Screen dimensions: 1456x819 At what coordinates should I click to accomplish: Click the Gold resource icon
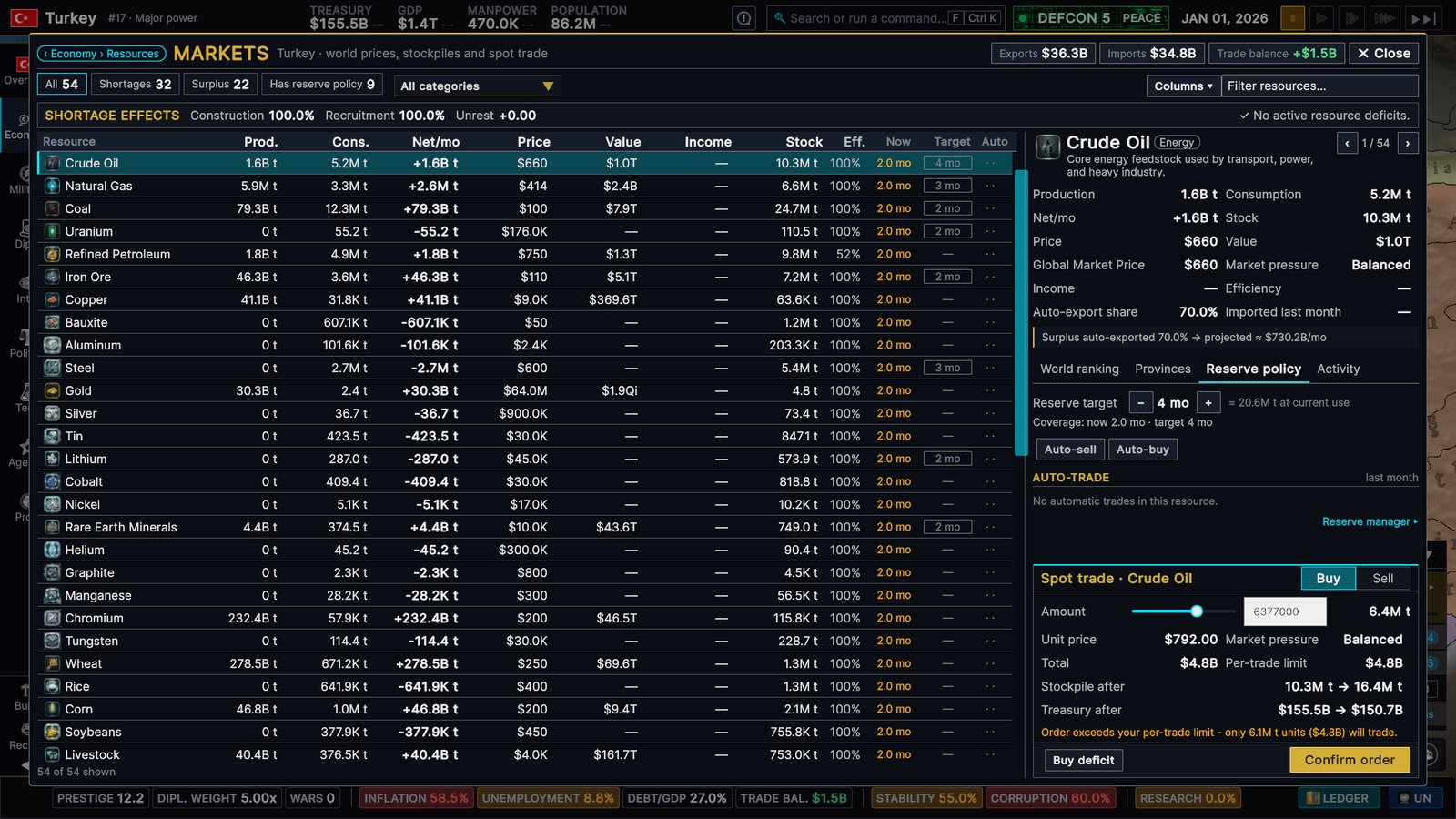pyautogui.click(x=53, y=390)
